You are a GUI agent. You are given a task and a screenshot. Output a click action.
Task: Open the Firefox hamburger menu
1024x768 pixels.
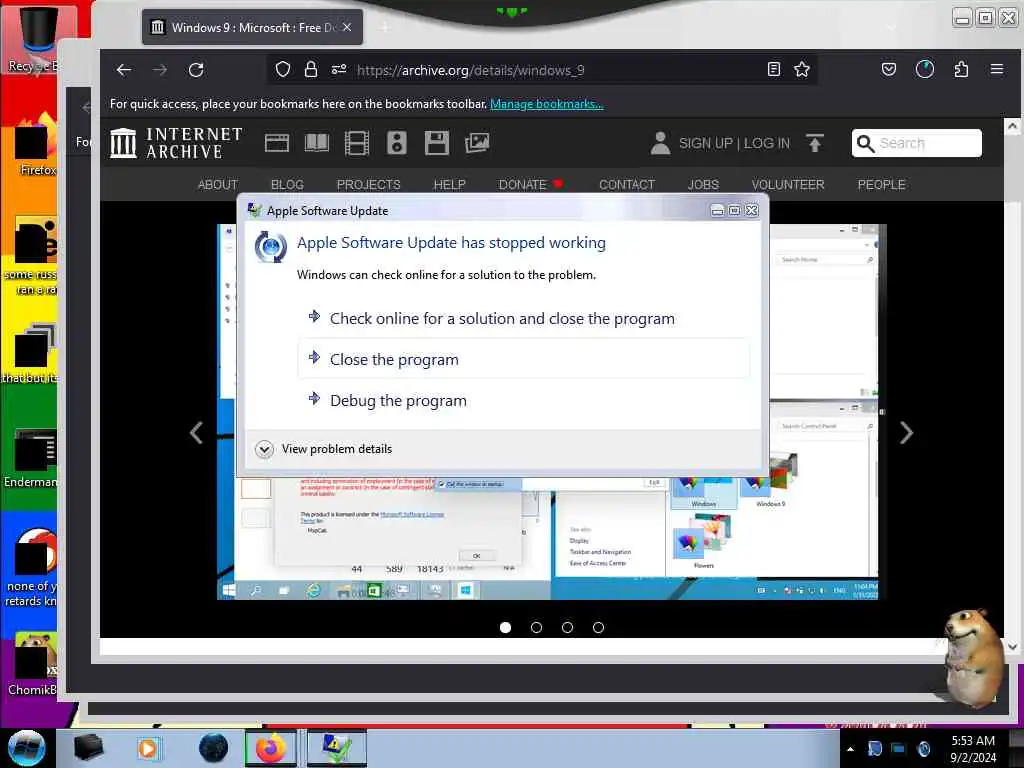point(997,69)
